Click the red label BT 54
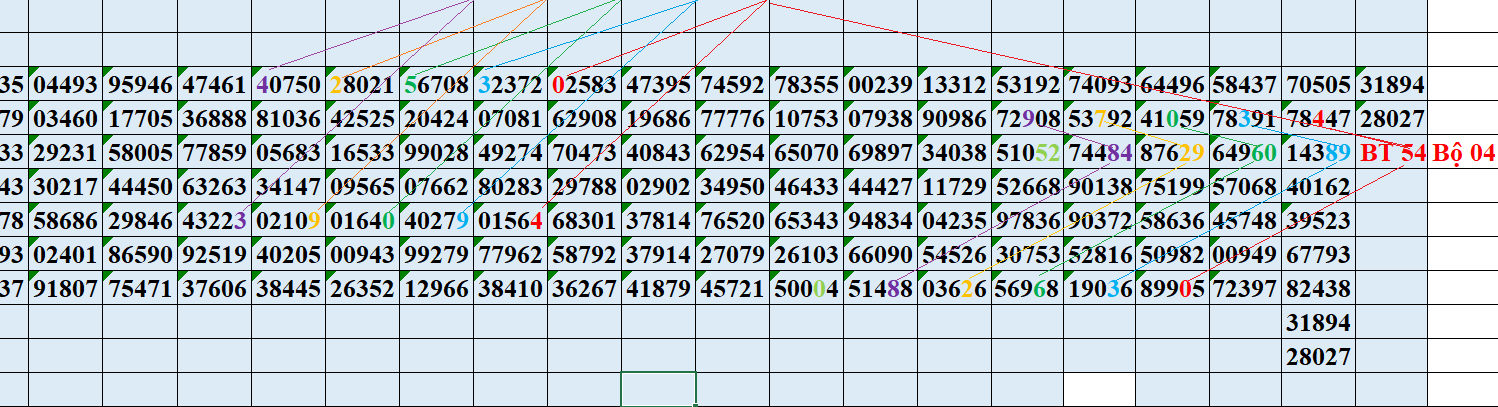Image resolution: width=1498 pixels, height=407 pixels. pyautogui.click(x=1391, y=153)
